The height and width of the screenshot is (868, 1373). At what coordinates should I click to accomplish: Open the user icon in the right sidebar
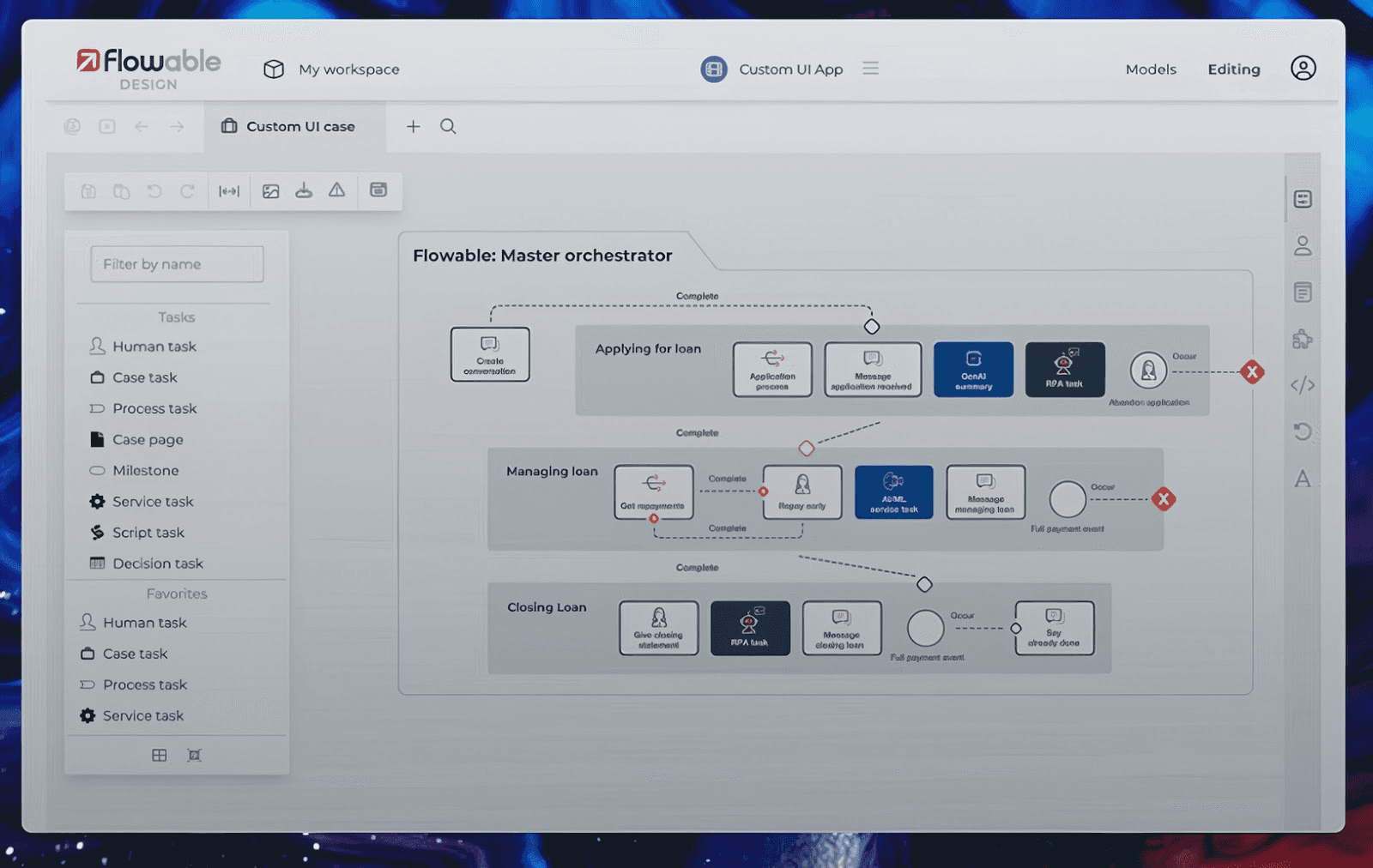tap(1303, 246)
